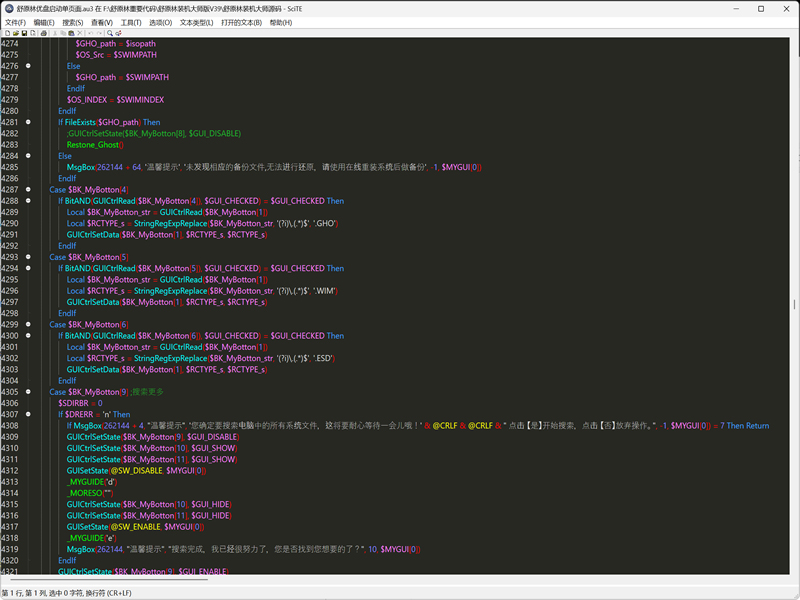Open the 查看(V) menu
This screenshot has width=800, height=600.
(x=102, y=22)
